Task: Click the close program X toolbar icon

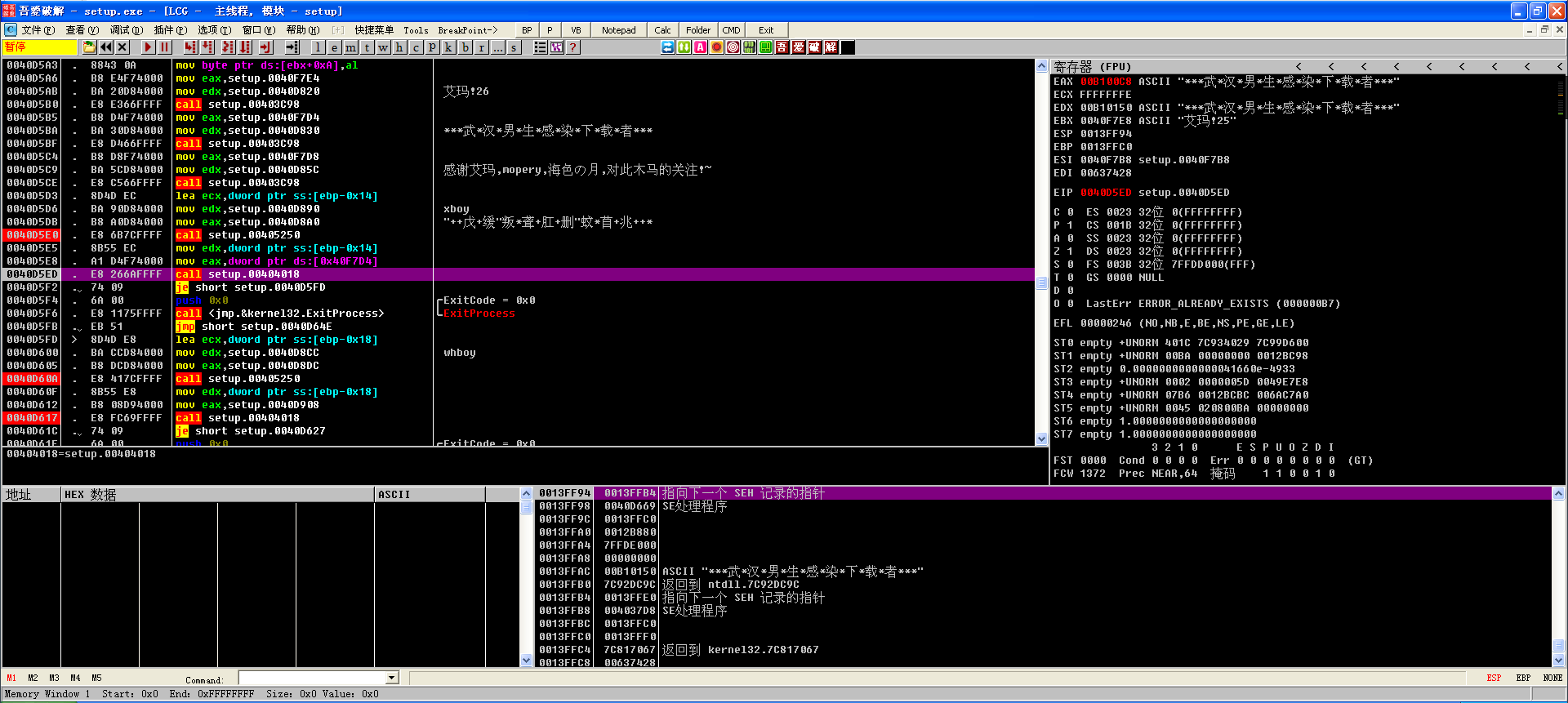Action: tap(122, 47)
